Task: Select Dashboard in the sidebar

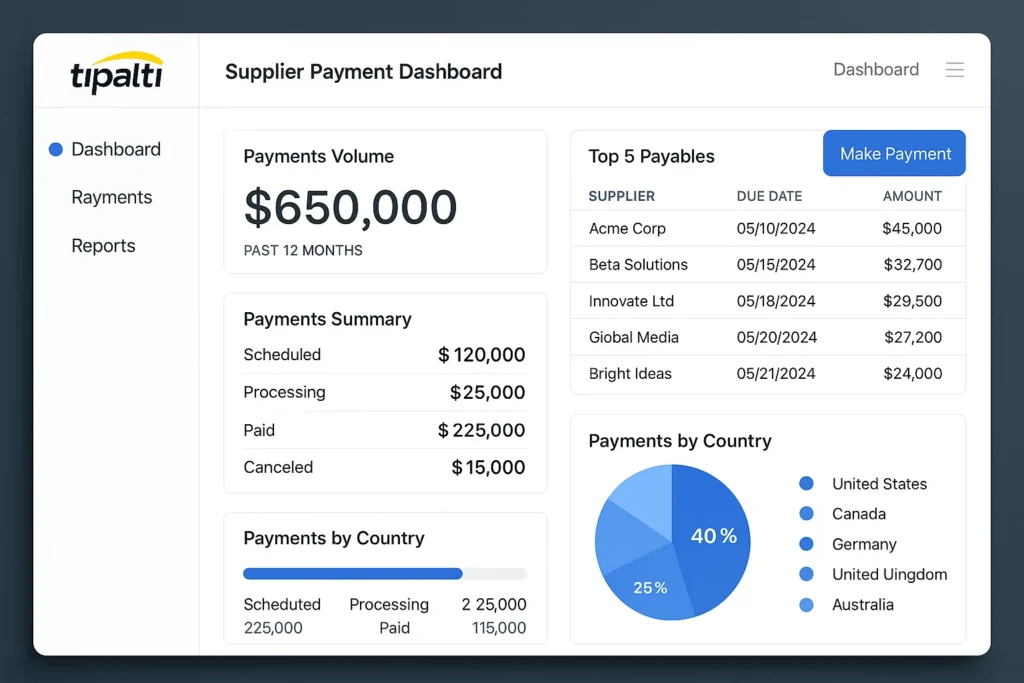Action: tap(117, 149)
